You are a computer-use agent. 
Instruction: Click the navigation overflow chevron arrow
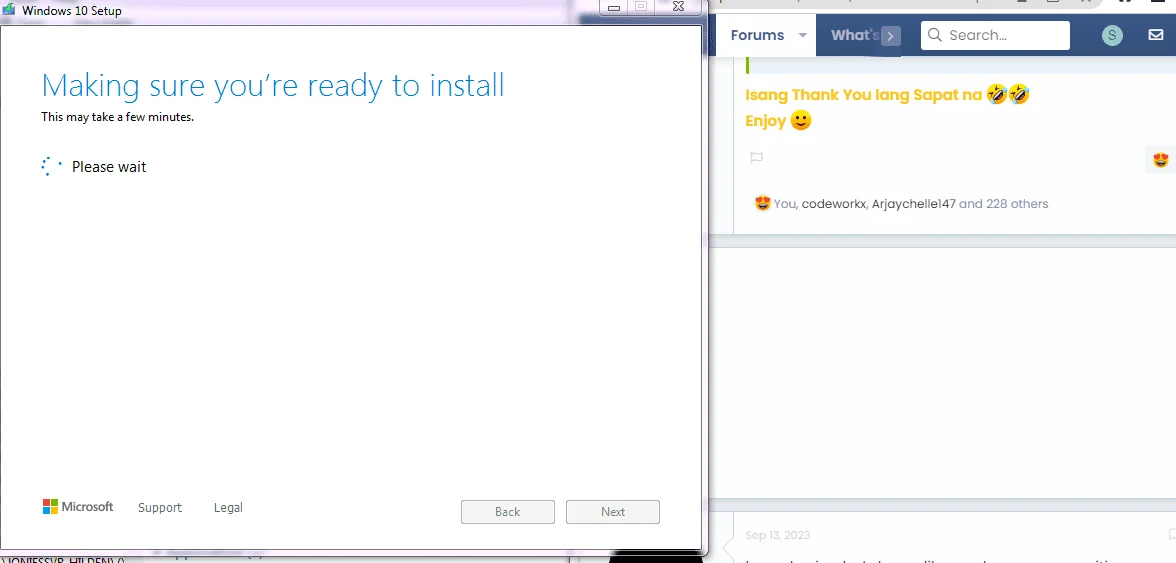pos(890,36)
